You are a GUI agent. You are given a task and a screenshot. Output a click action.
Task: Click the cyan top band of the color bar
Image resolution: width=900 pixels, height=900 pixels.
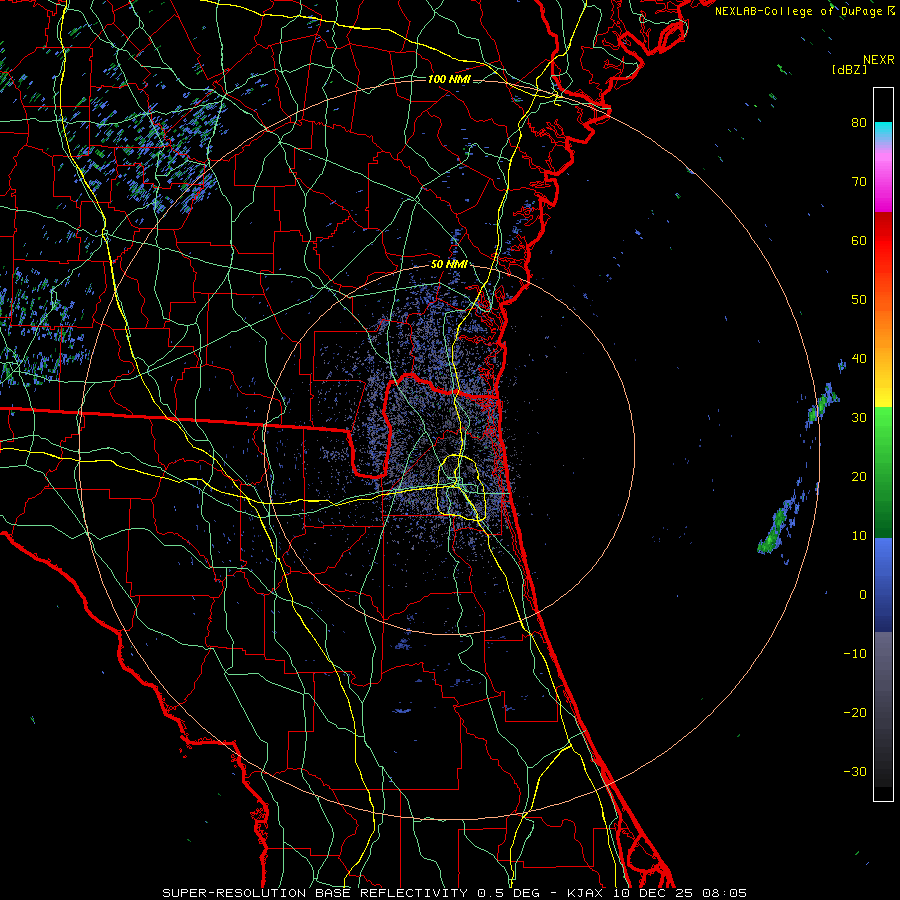coord(883,132)
